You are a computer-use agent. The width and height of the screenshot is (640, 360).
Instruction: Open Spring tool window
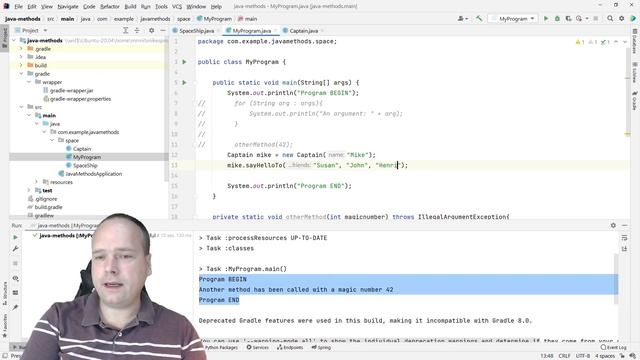click(321, 347)
